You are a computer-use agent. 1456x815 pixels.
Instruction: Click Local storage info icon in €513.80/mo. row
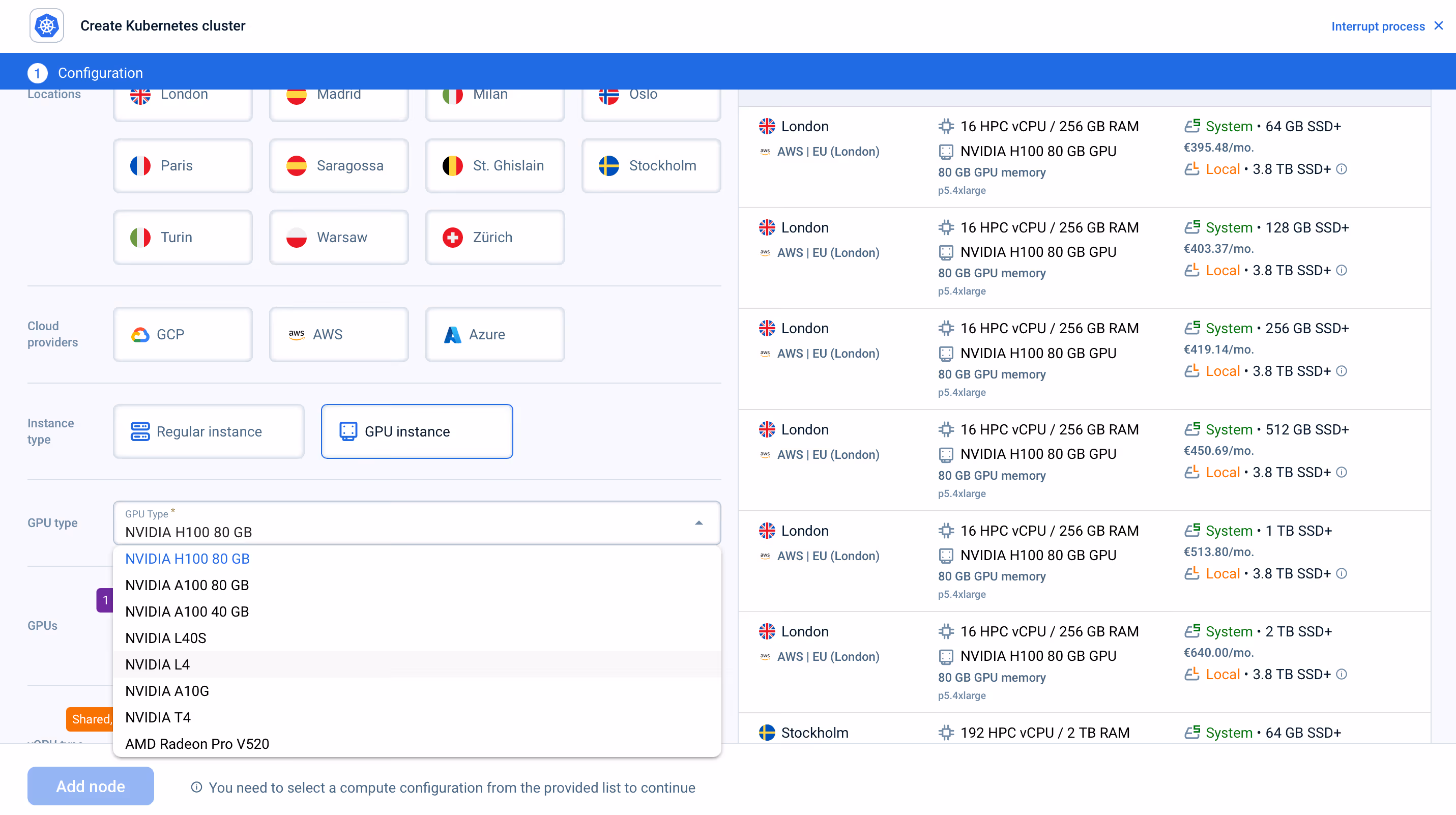coord(1341,573)
